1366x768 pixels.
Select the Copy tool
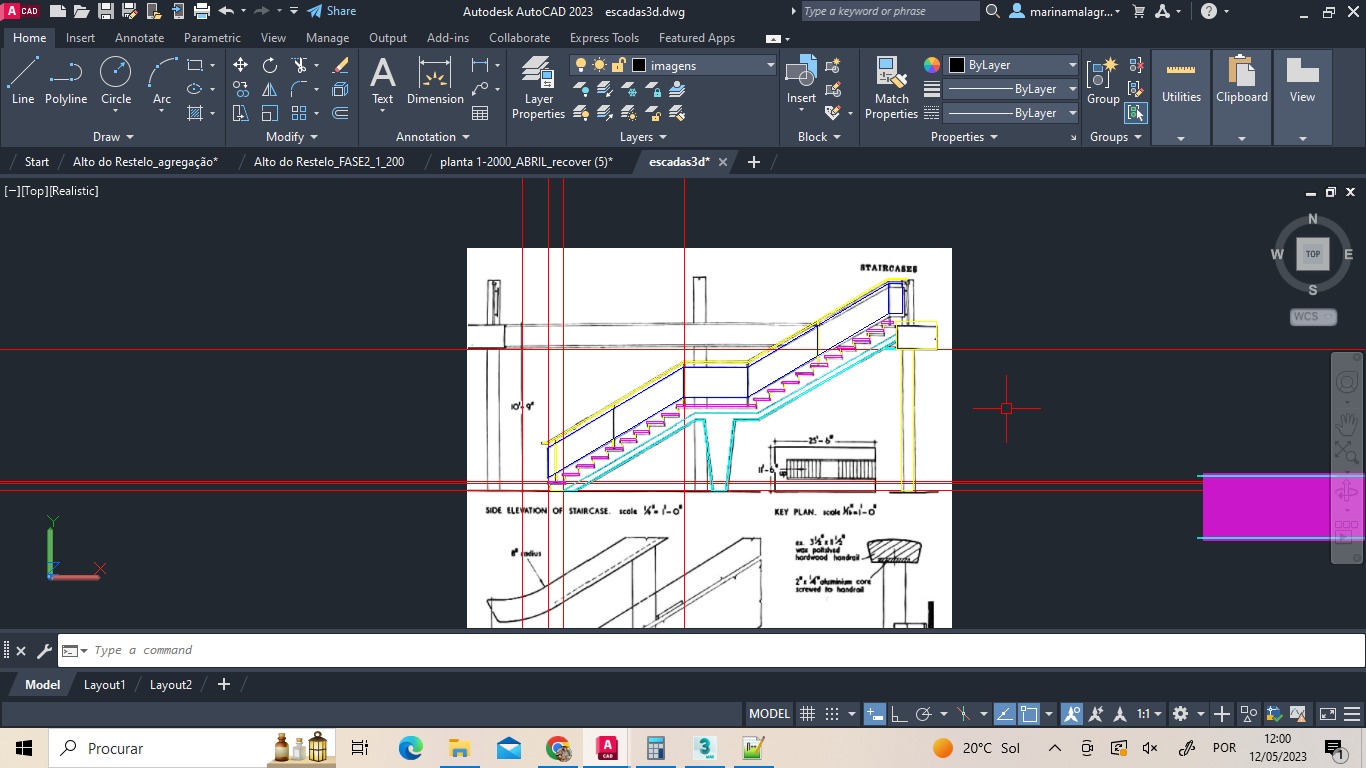pos(240,89)
